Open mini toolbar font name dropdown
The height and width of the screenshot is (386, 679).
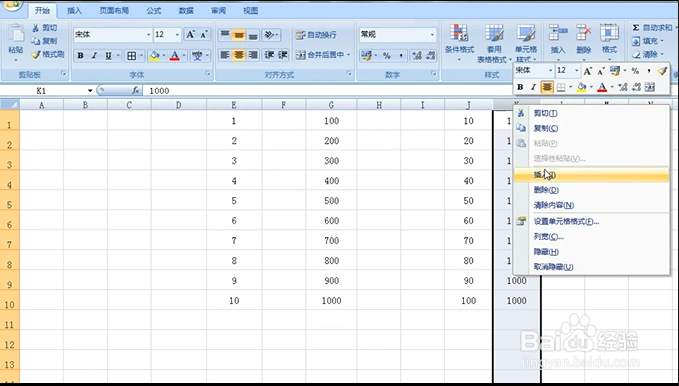[550, 71]
